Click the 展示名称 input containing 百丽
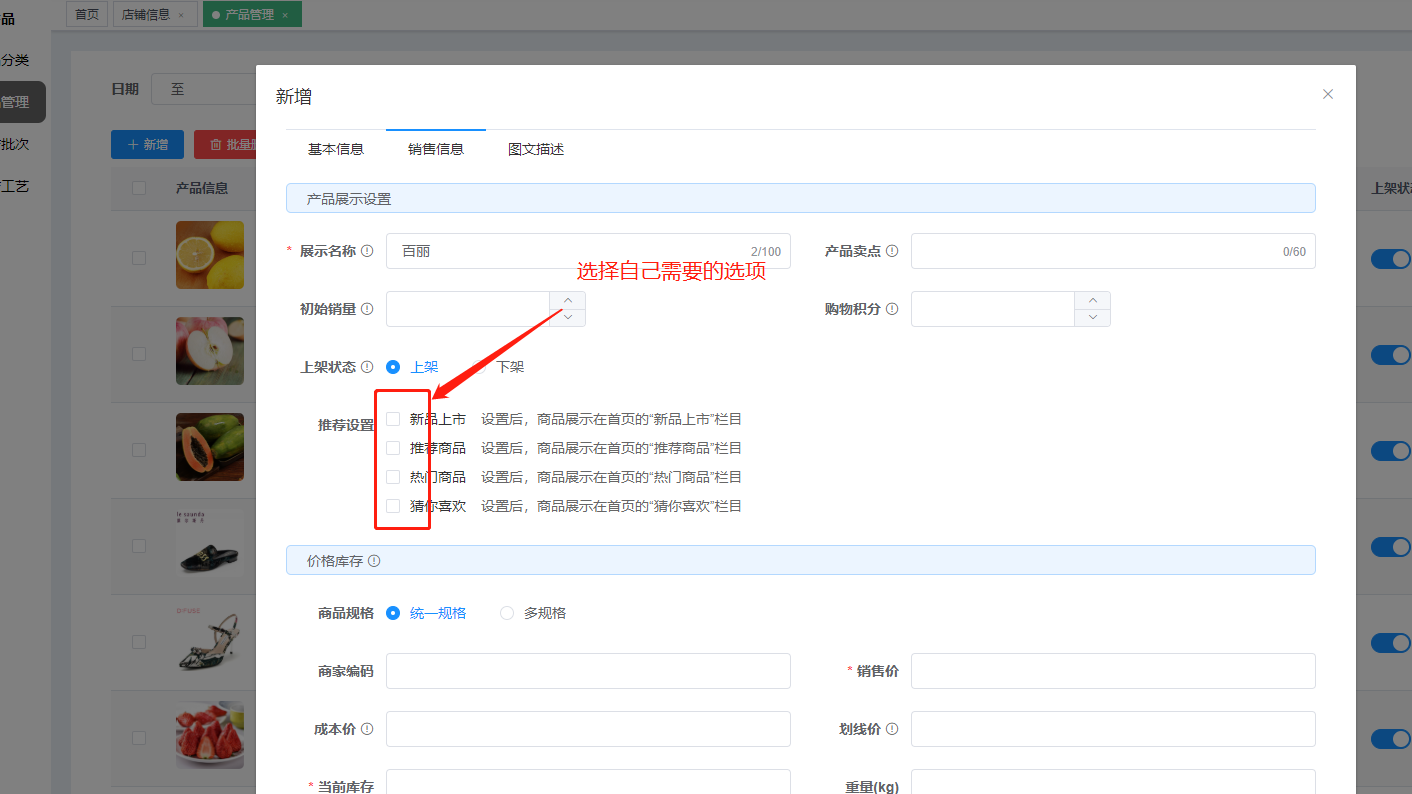Viewport: 1412px width, 794px height. [588, 252]
